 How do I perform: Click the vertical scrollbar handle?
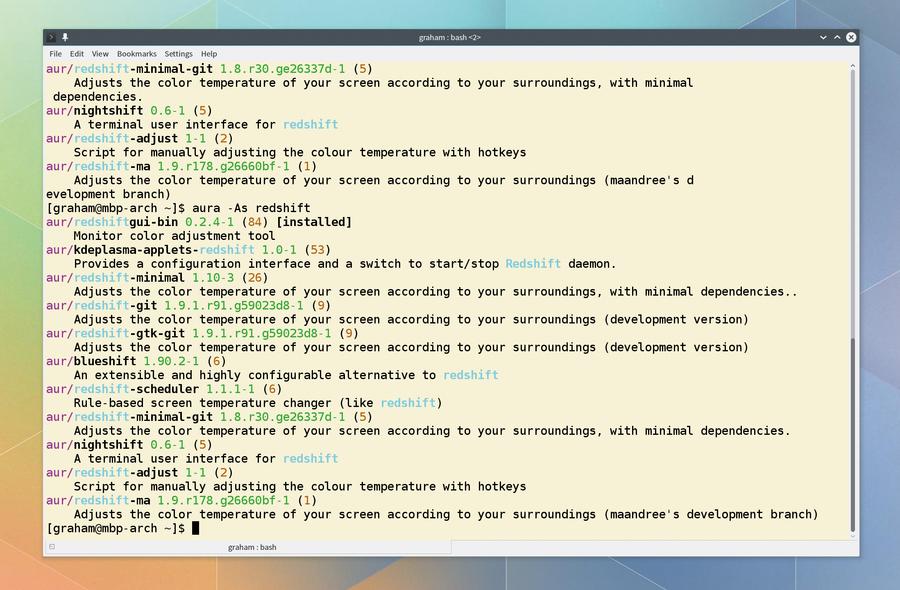click(853, 434)
